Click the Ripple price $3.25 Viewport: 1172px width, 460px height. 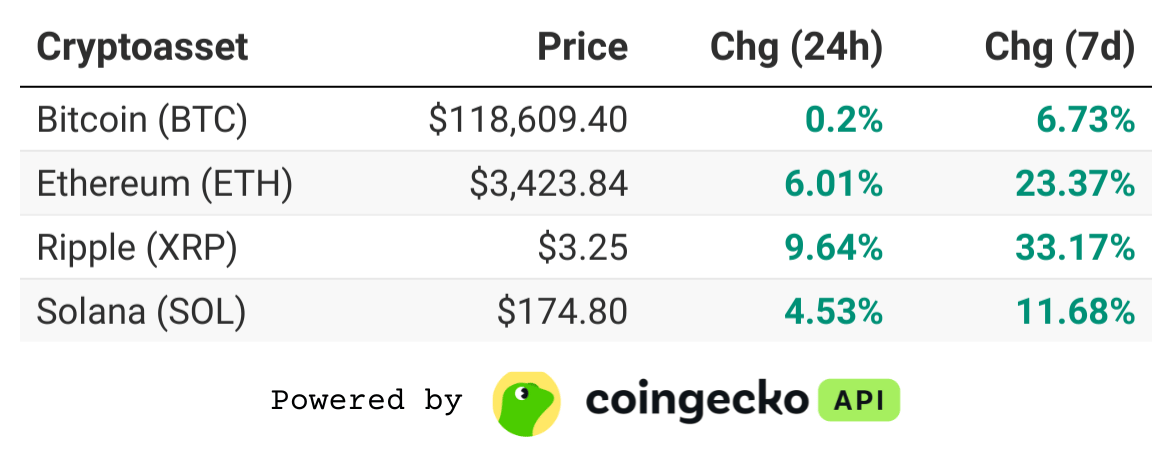583,248
